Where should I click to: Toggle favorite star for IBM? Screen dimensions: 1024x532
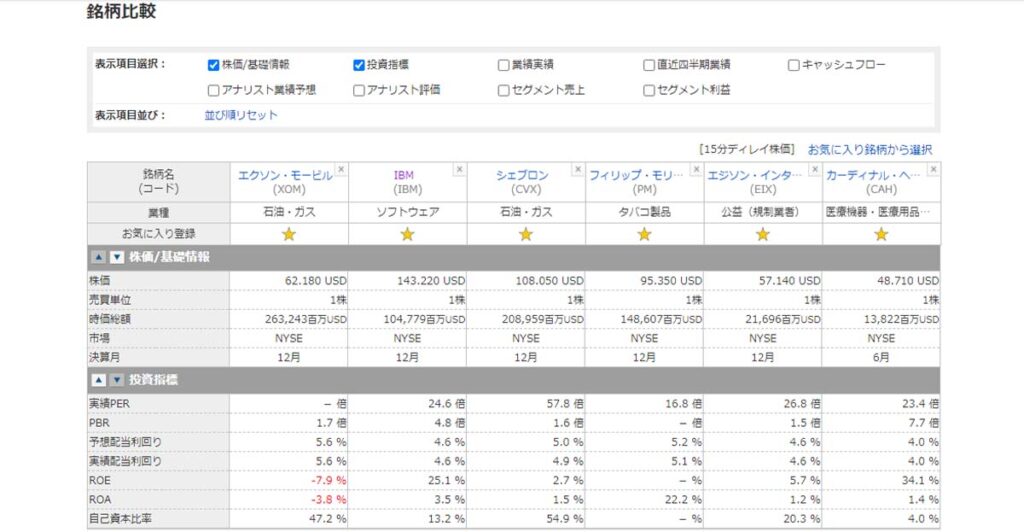pos(408,234)
